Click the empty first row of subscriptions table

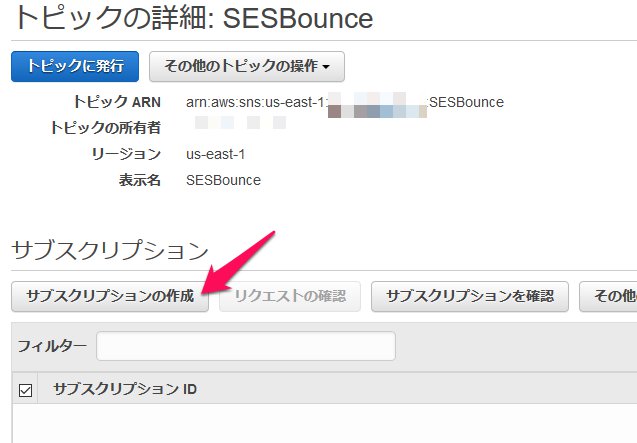[320, 422]
